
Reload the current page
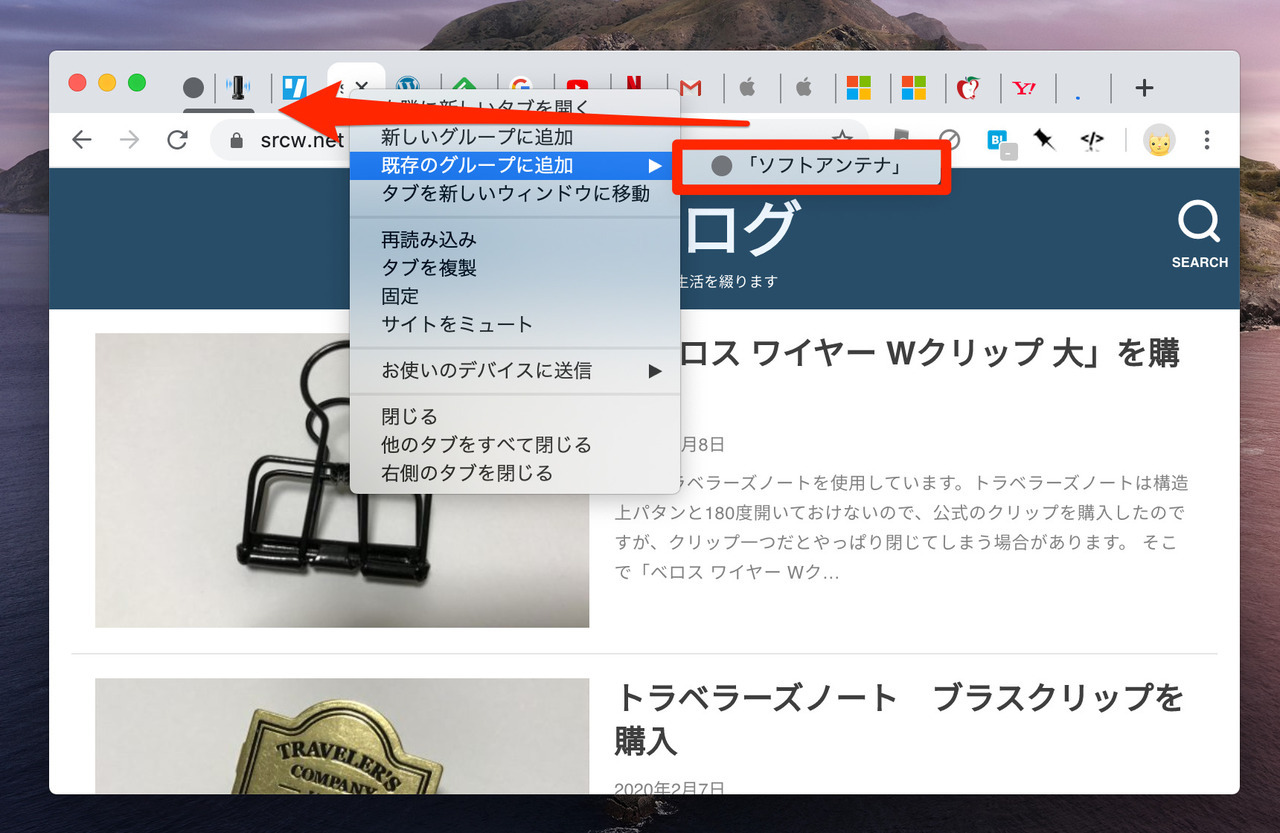(x=178, y=140)
